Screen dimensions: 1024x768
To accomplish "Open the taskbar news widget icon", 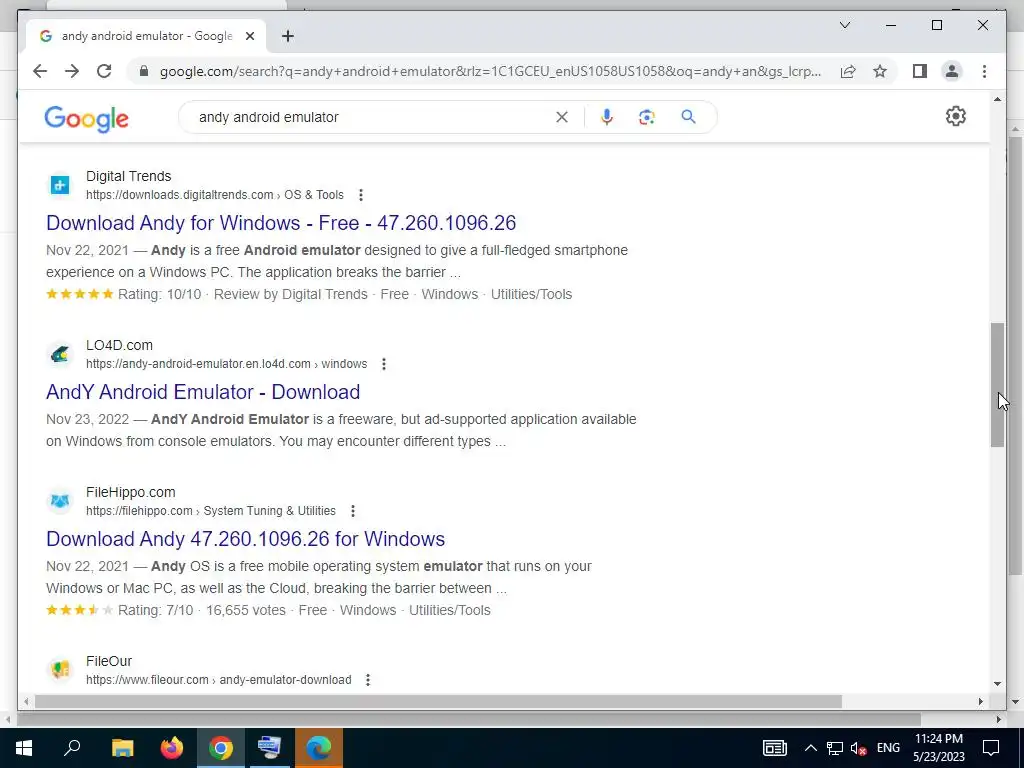I will tap(775, 748).
